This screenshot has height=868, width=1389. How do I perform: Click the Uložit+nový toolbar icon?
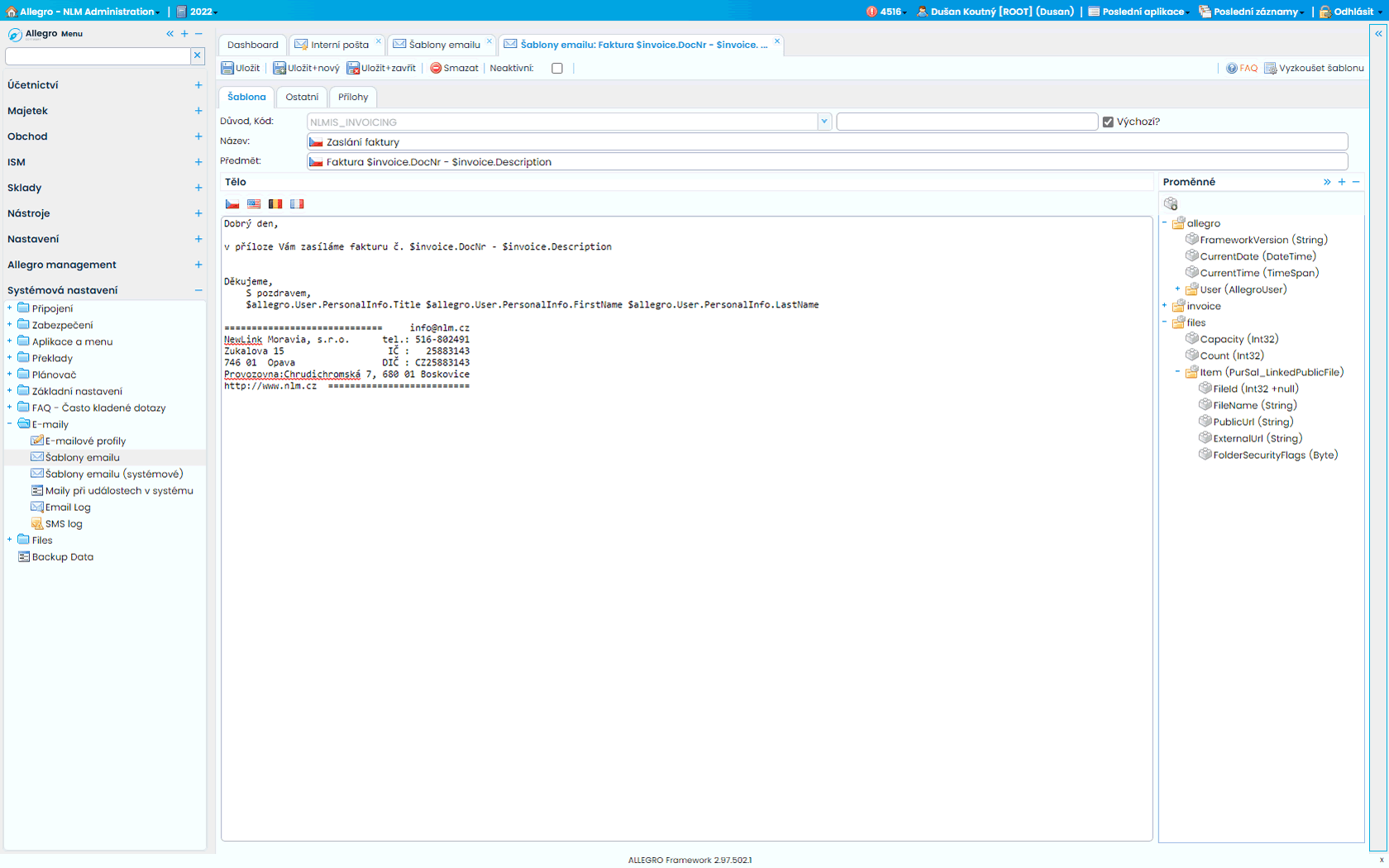click(x=279, y=68)
